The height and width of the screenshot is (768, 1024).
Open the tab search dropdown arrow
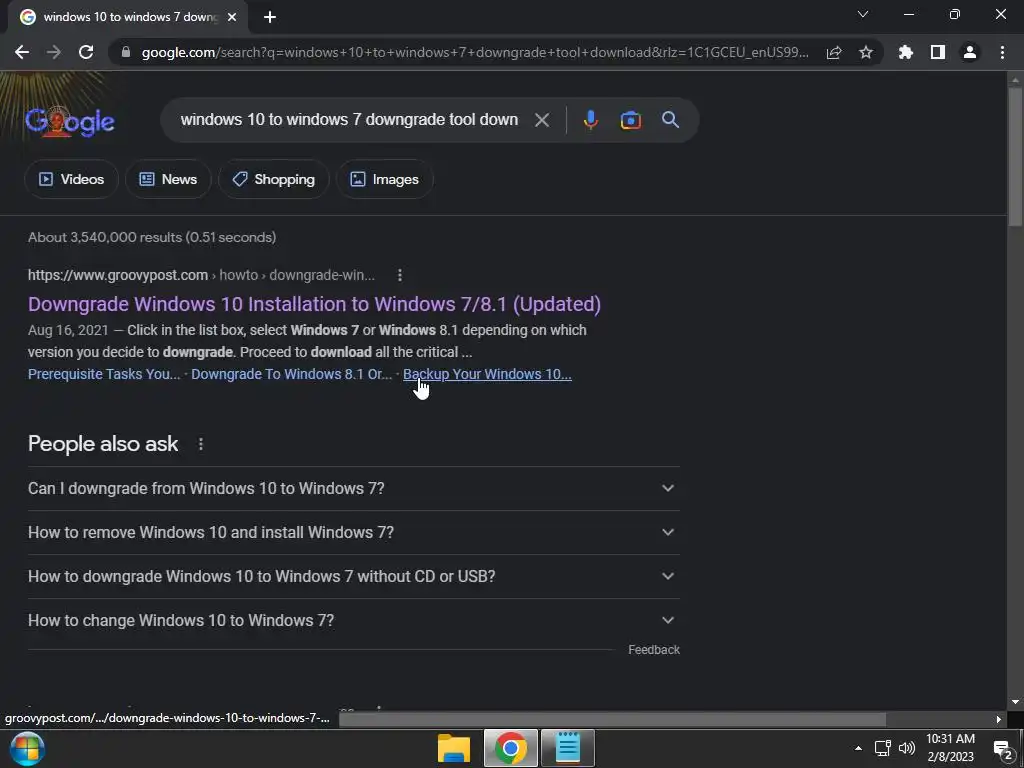[863, 14]
